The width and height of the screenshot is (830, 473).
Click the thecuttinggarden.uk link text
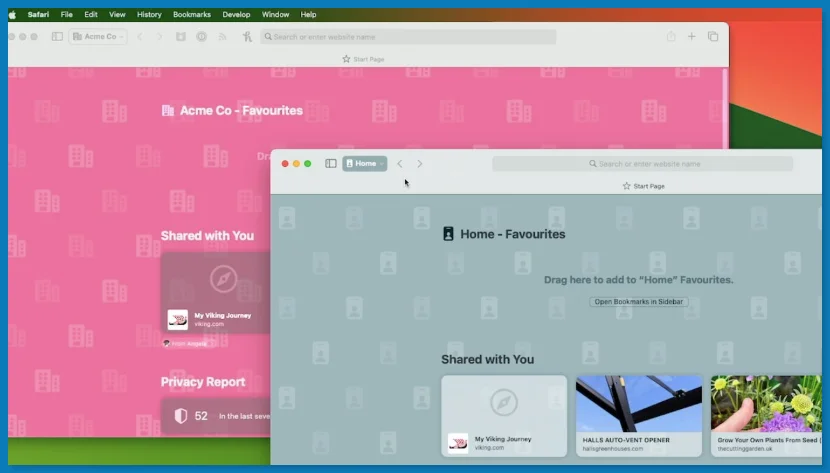pos(745,449)
